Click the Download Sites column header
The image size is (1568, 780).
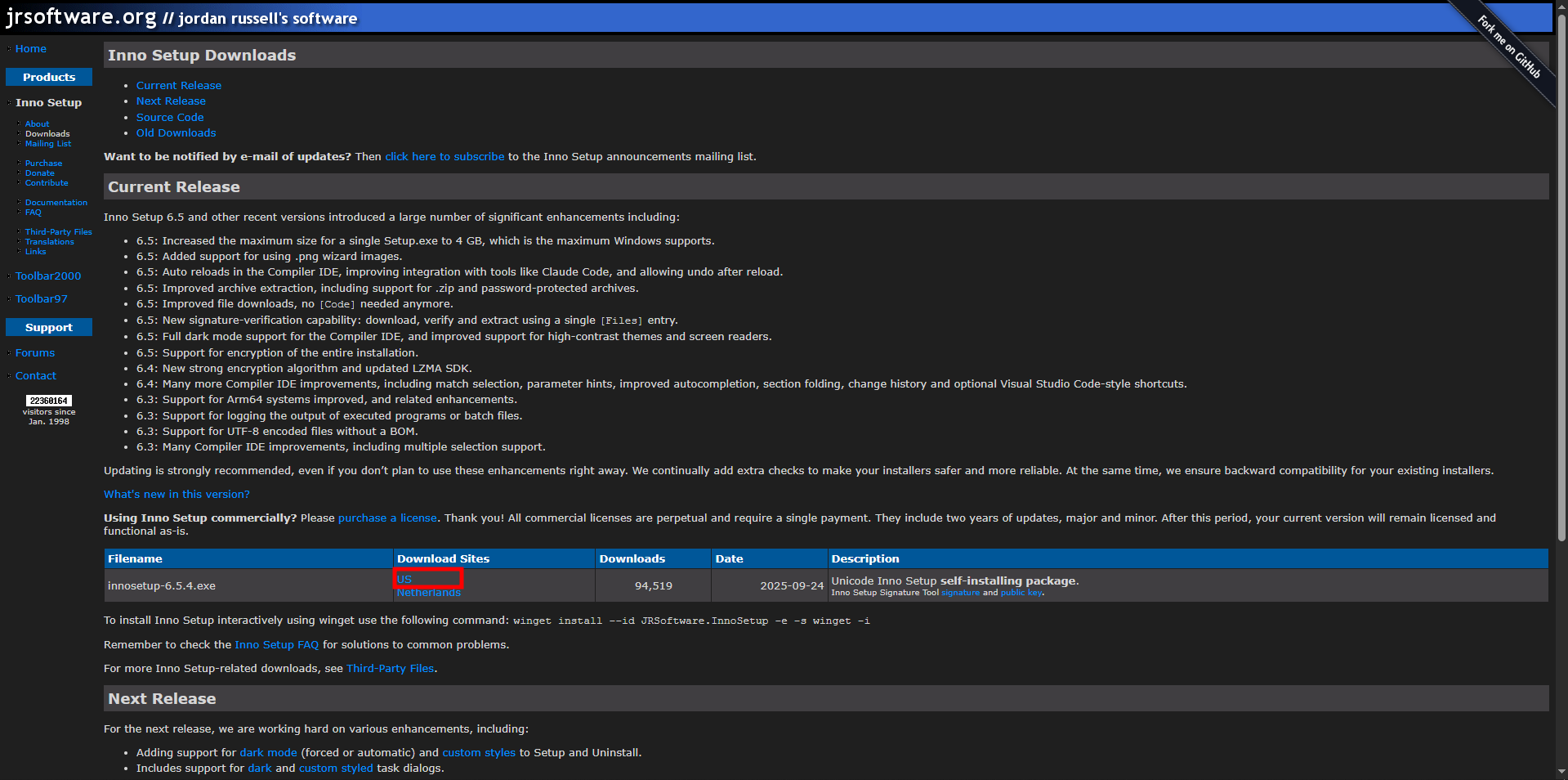point(494,559)
